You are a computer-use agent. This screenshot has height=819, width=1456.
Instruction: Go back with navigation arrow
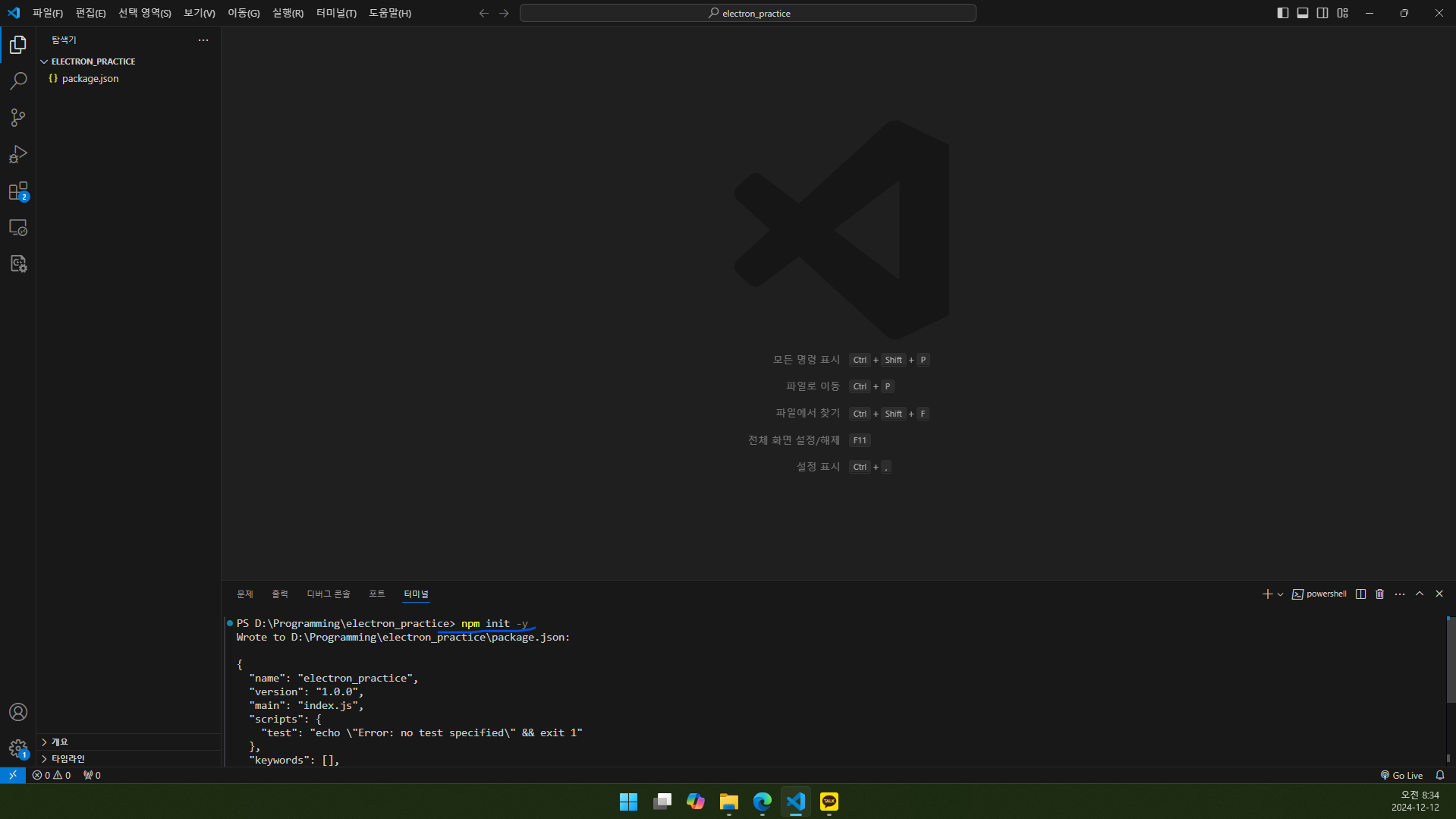(x=484, y=13)
